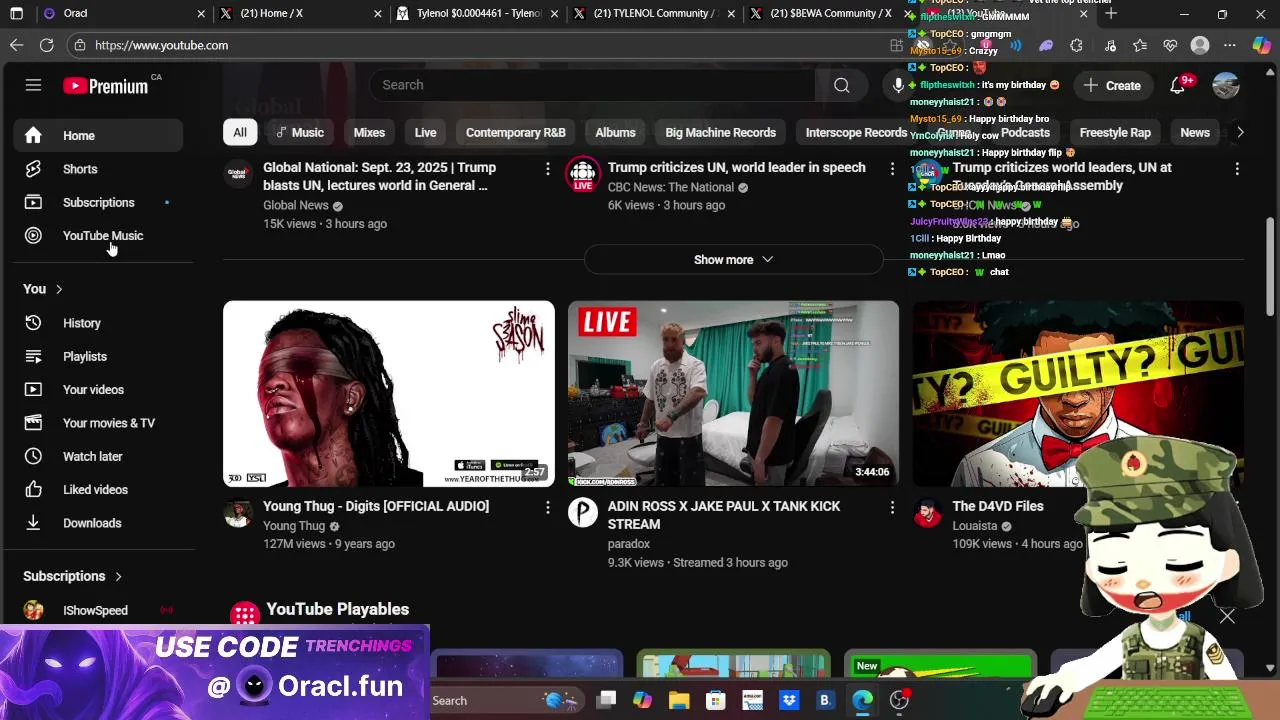Open the browser Favorites list icon
The height and width of the screenshot is (720, 1280).
click(x=1141, y=45)
